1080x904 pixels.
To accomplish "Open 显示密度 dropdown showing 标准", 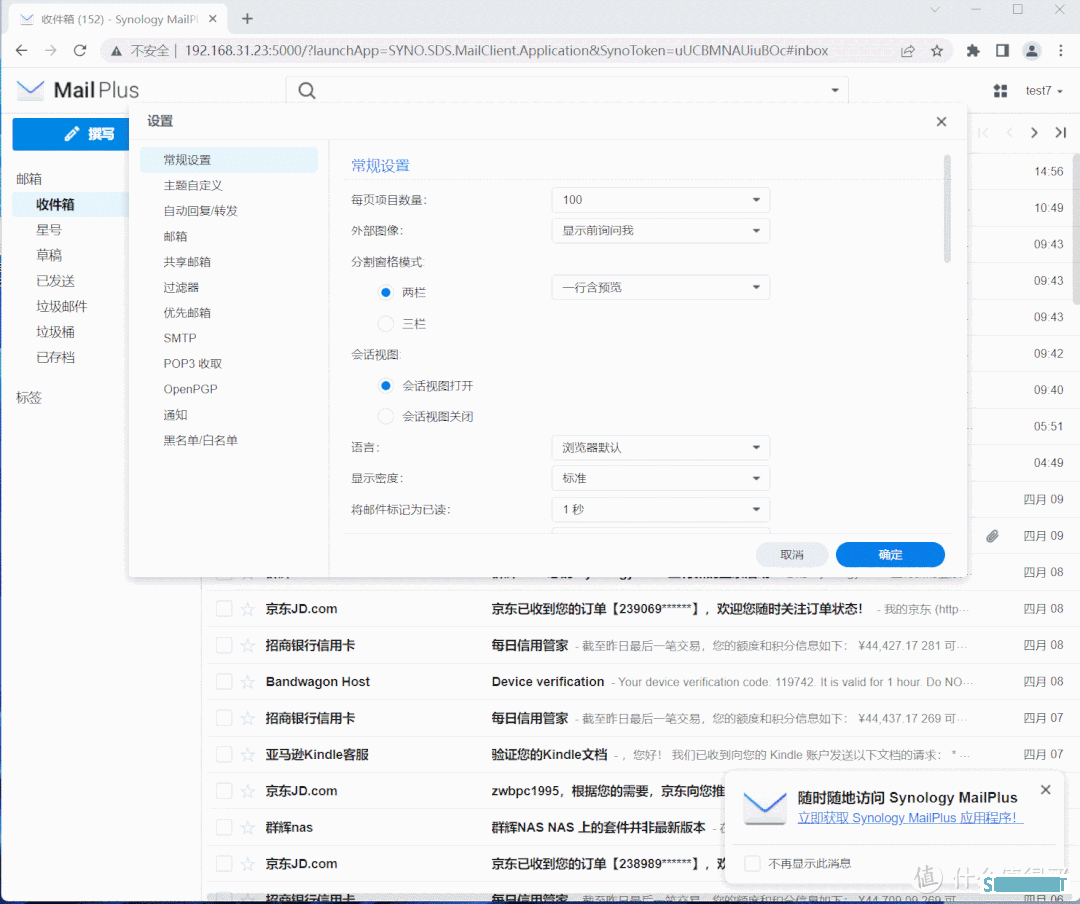I will click(x=661, y=478).
